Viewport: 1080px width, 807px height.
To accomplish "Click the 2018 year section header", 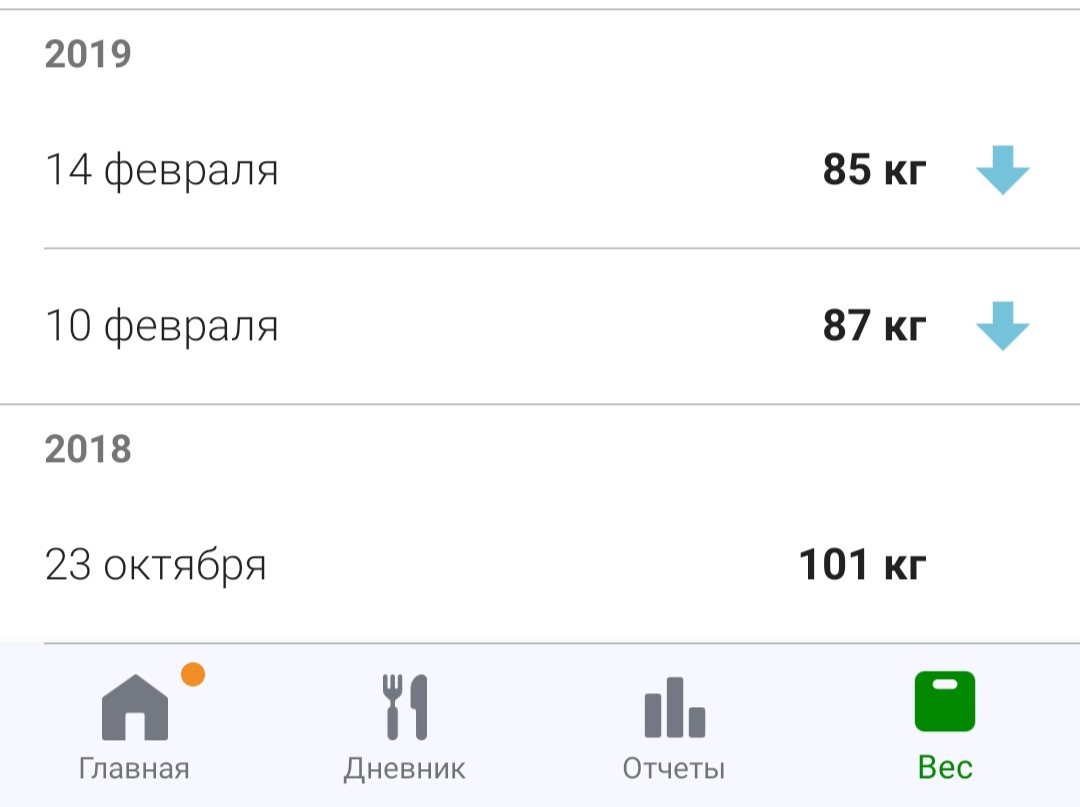I will pos(88,450).
